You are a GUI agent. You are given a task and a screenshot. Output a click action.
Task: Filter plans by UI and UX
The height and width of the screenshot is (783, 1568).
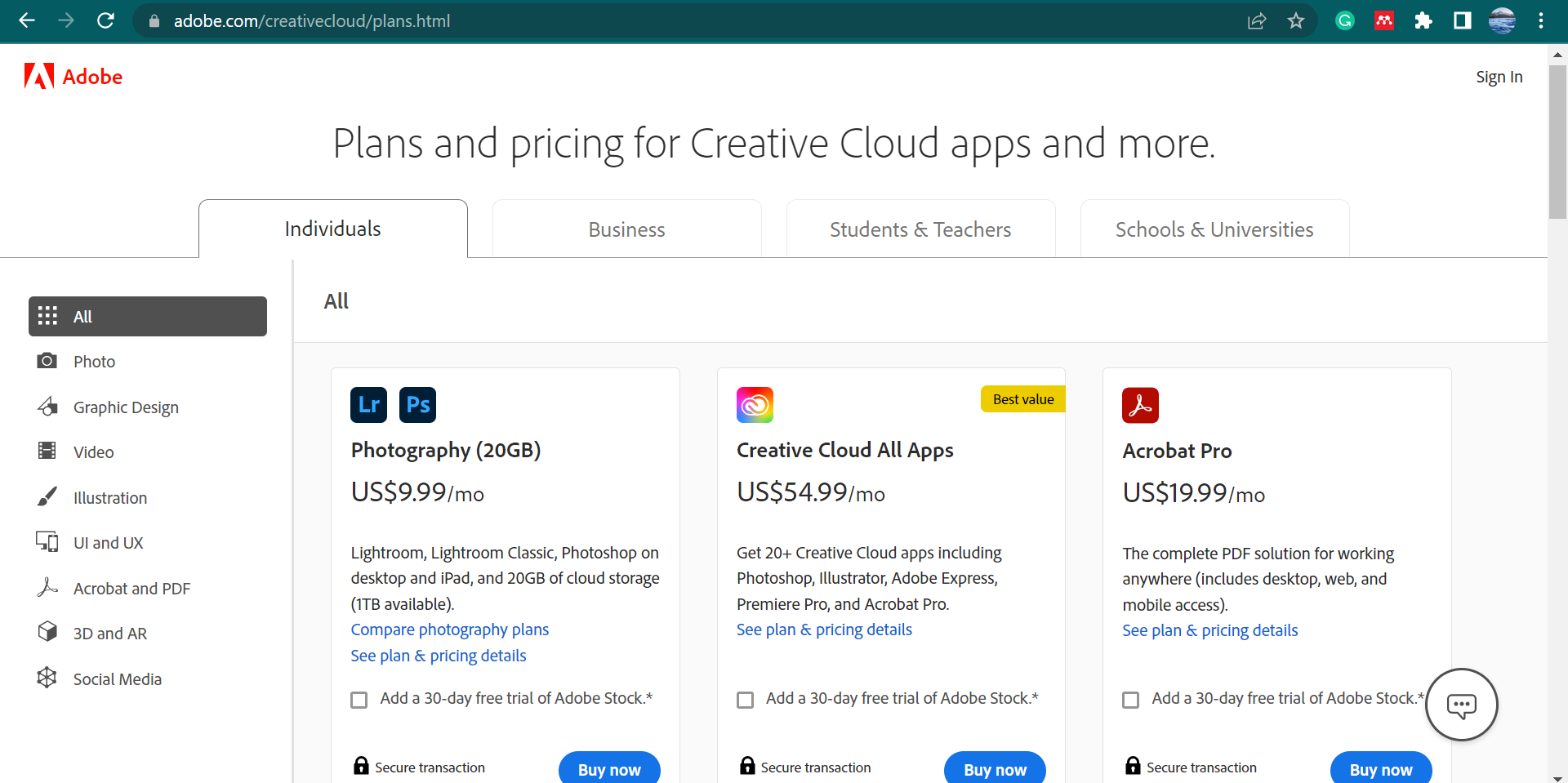pyautogui.click(x=148, y=543)
